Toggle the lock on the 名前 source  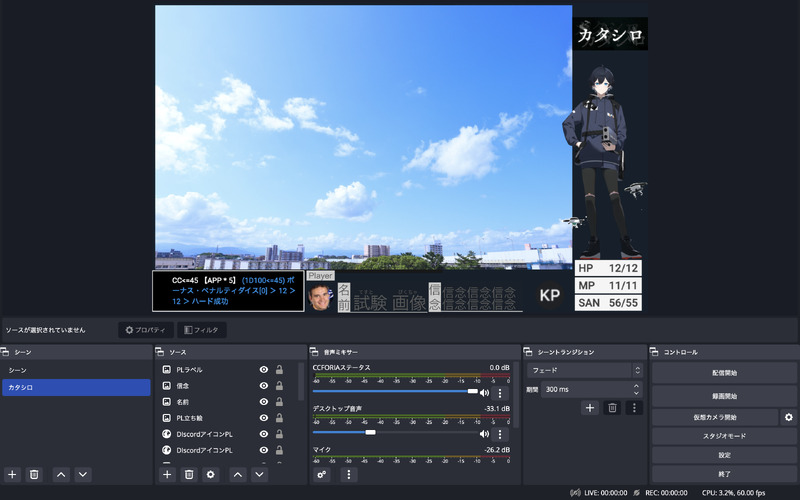[x=279, y=402]
